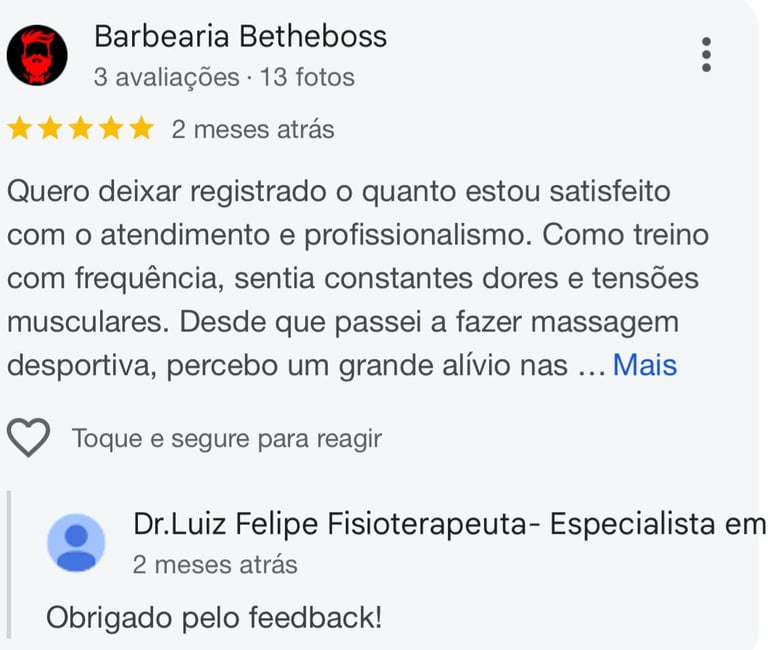Open Dr. Luiz Felipe's blue default avatar
The height and width of the screenshot is (650, 768).
[x=76, y=542]
